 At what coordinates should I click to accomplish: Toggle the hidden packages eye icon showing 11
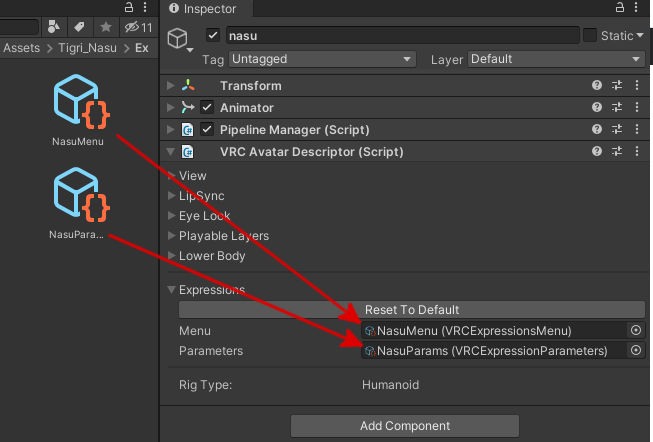139,27
